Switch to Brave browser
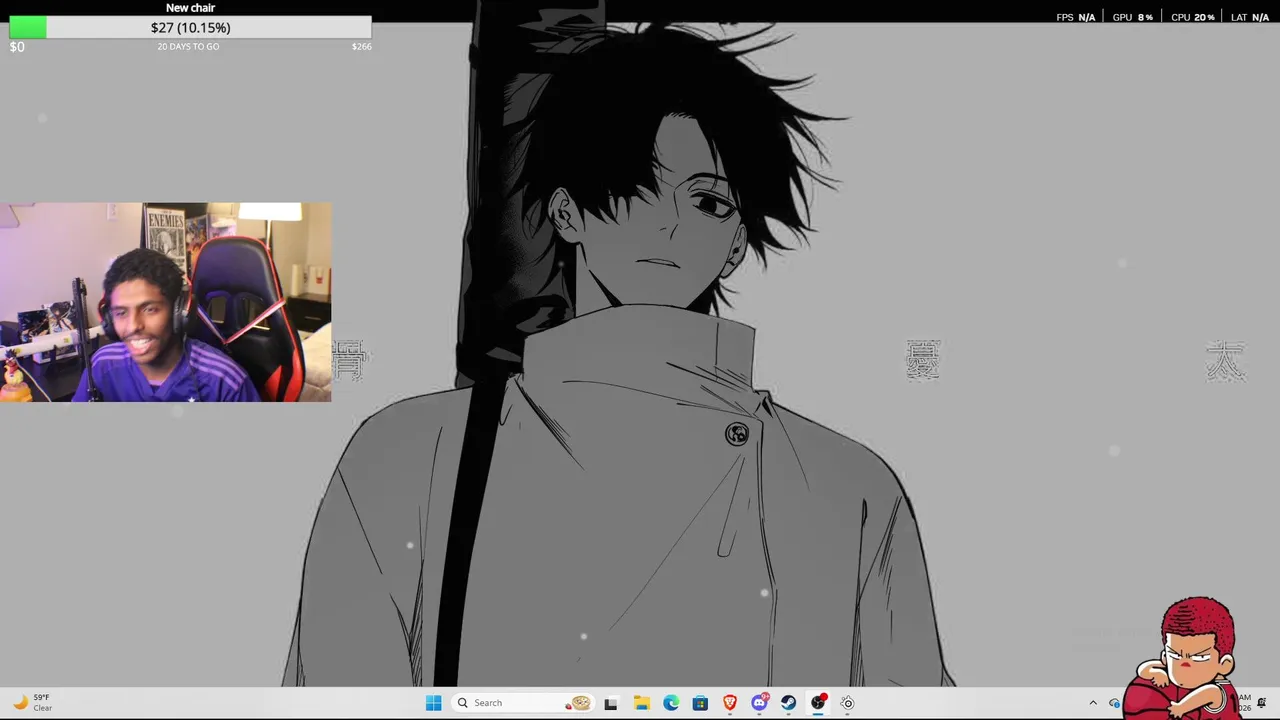This screenshot has width=1280, height=720. (730, 703)
